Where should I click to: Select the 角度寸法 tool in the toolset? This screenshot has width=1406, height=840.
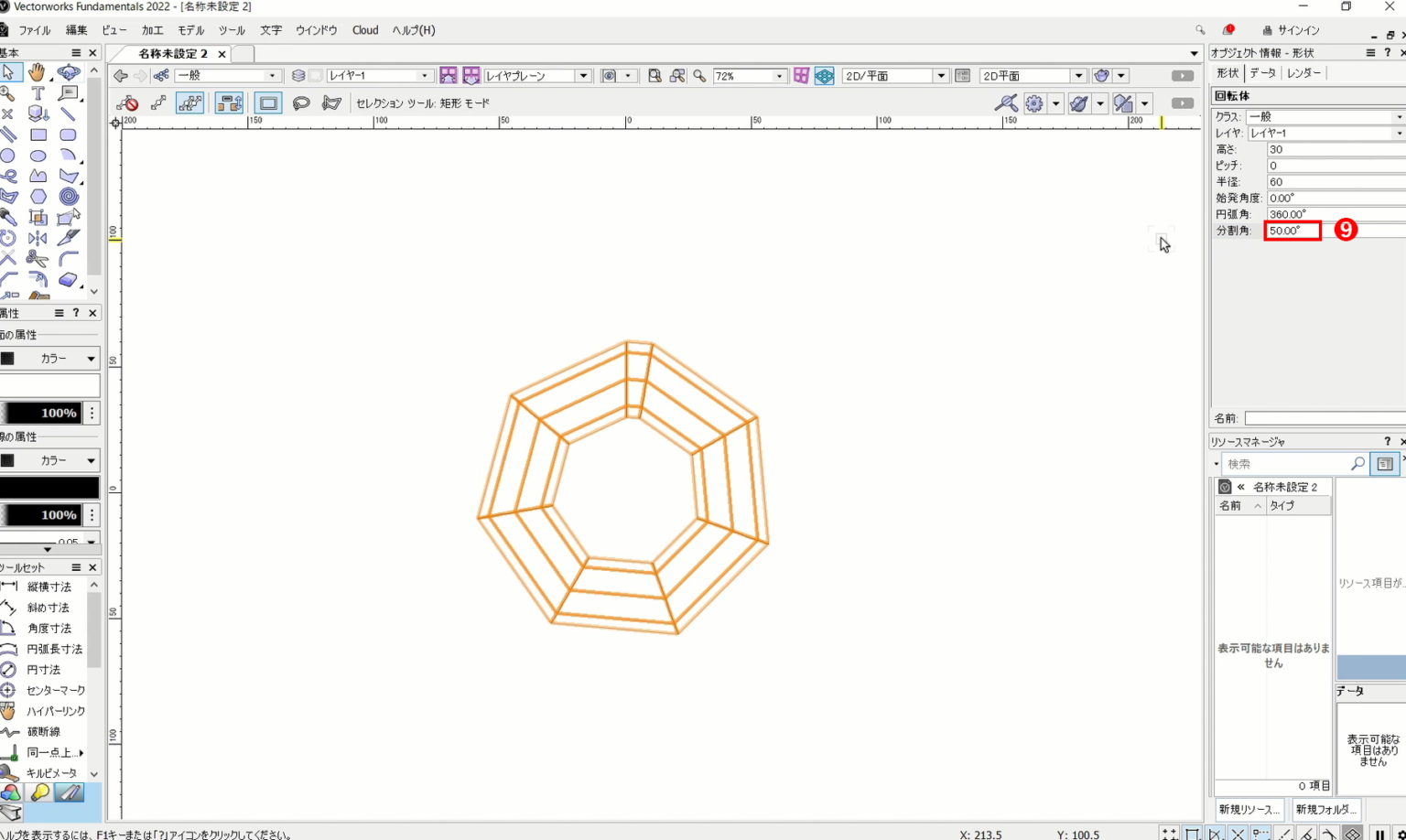click(50, 628)
